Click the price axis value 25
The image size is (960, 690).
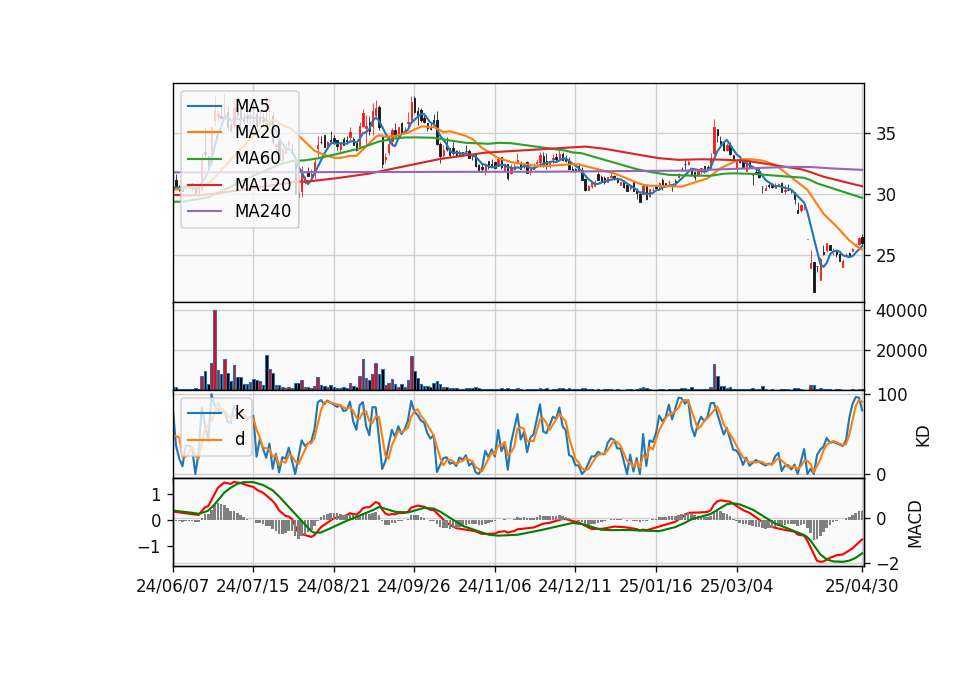[x=886, y=256]
